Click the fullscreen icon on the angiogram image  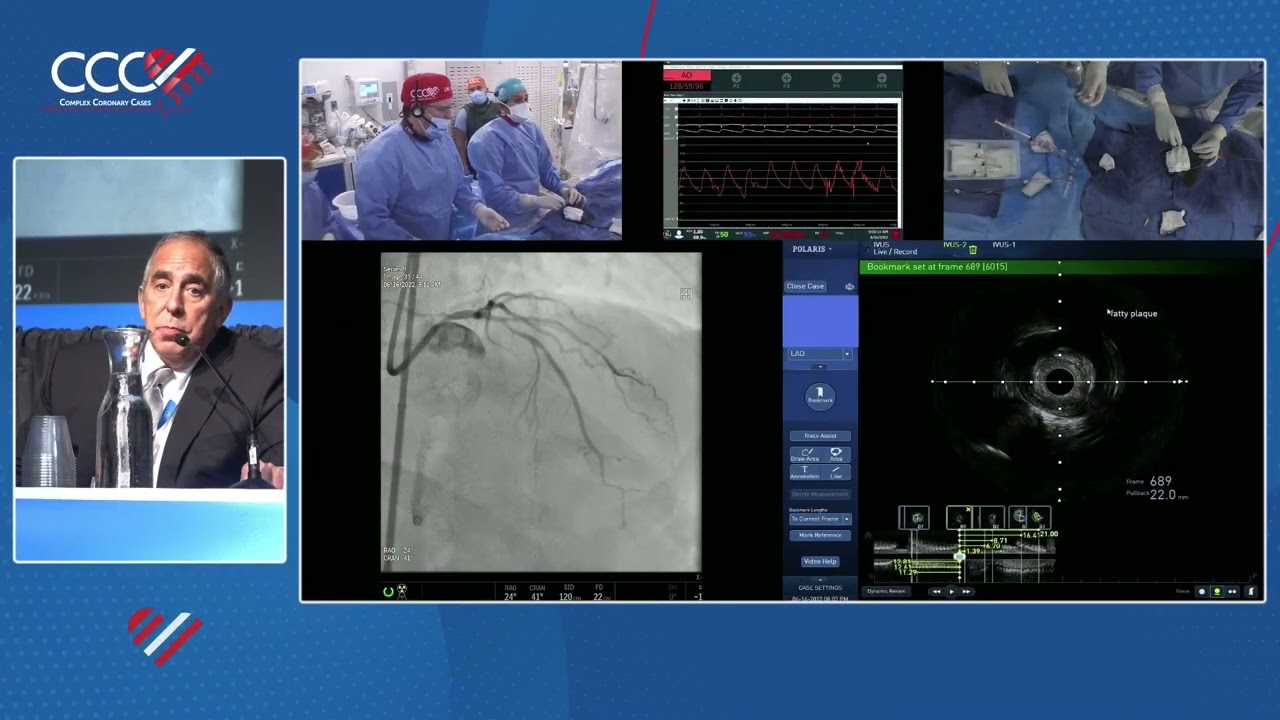[x=686, y=294]
